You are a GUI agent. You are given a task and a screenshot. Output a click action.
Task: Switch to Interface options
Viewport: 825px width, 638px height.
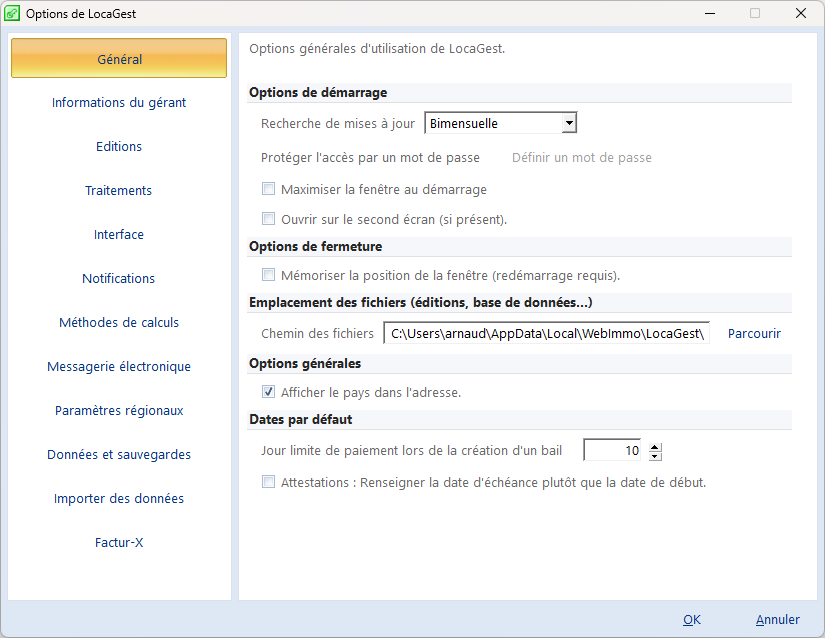pos(119,235)
